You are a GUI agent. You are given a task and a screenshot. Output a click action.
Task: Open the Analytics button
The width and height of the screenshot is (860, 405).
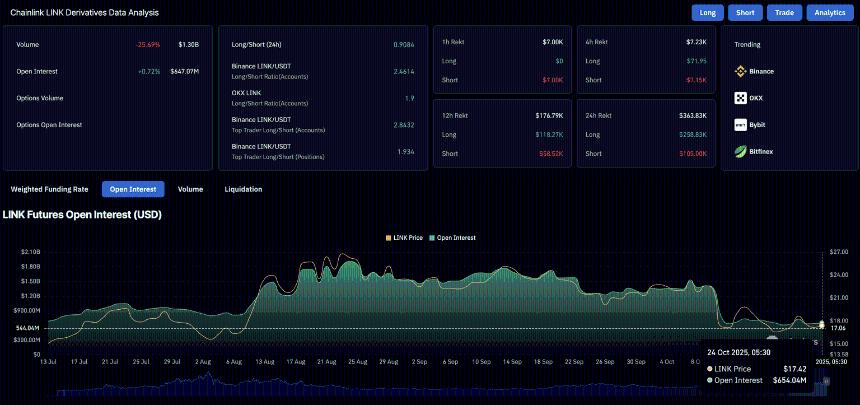click(829, 13)
